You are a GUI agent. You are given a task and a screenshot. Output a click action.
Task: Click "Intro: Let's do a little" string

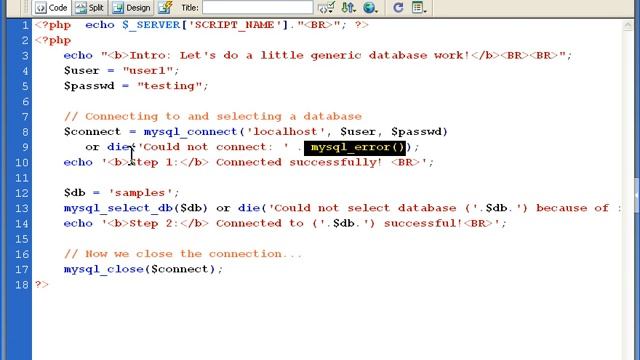click(216, 56)
